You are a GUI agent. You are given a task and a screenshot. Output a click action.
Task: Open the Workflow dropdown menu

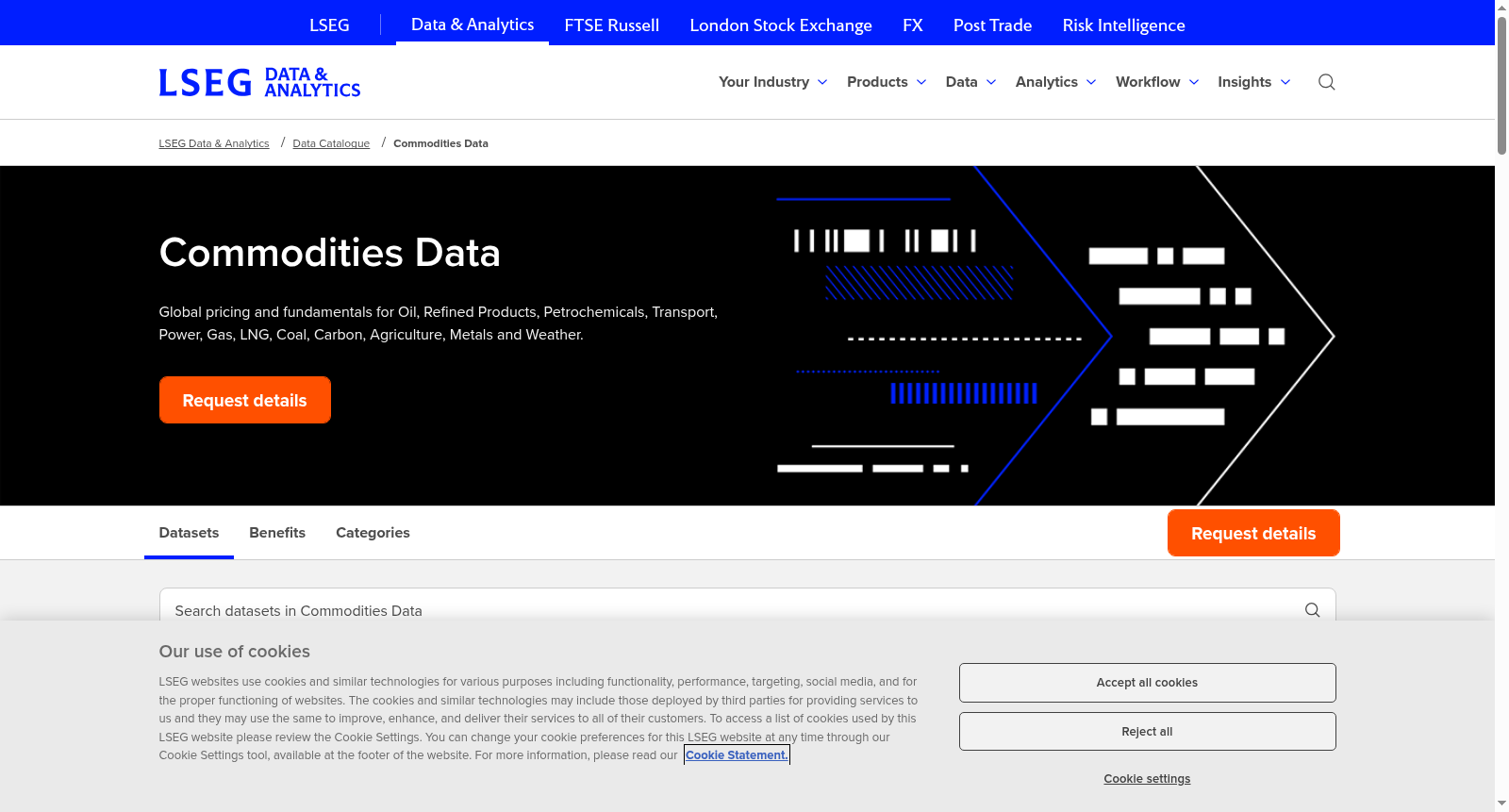1157,82
